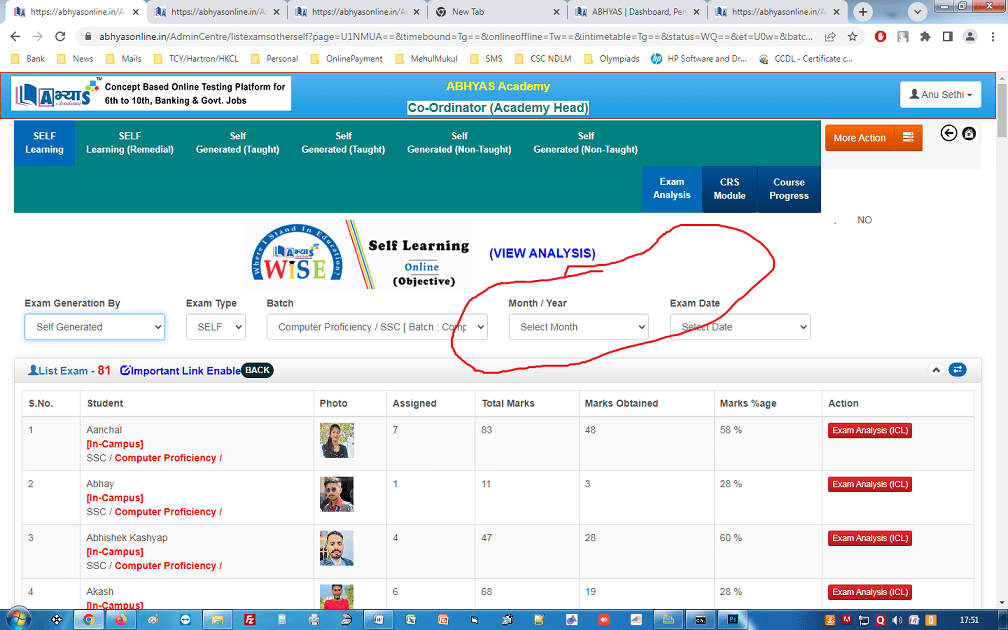Open the Exam Type SELF dropdown
Image resolution: width=1008 pixels, height=630 pixels.
pyautogui.click(x=215, y=327)
